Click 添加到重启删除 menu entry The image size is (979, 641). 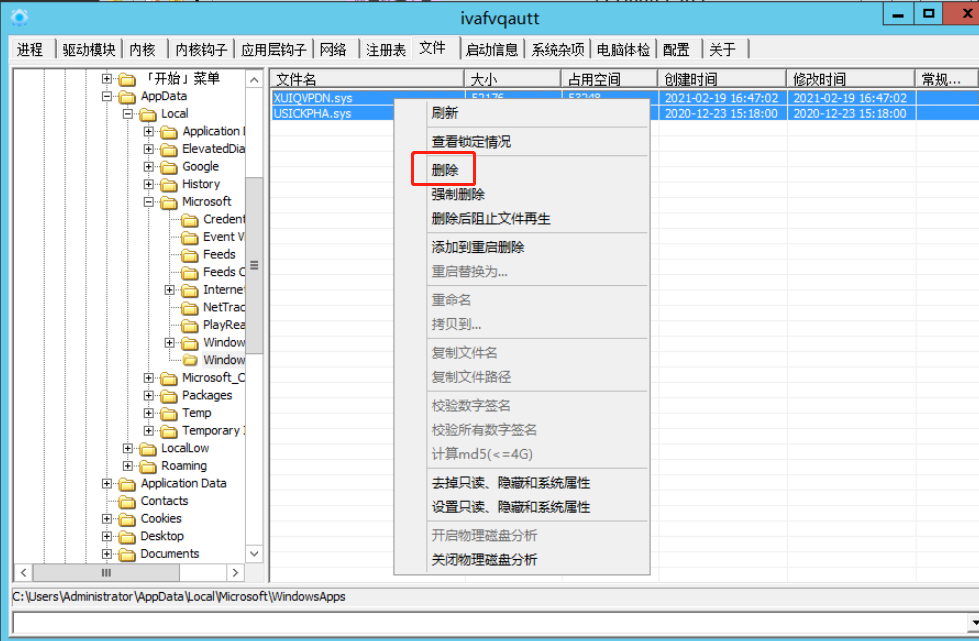(477, 247)
